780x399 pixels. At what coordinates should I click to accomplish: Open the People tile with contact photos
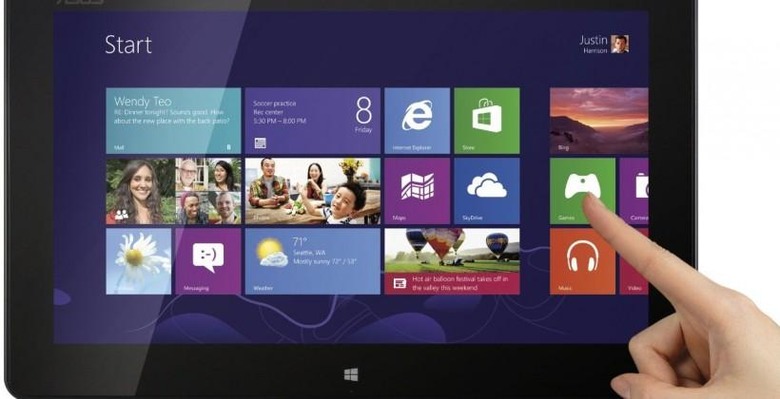tap(173, 191)
